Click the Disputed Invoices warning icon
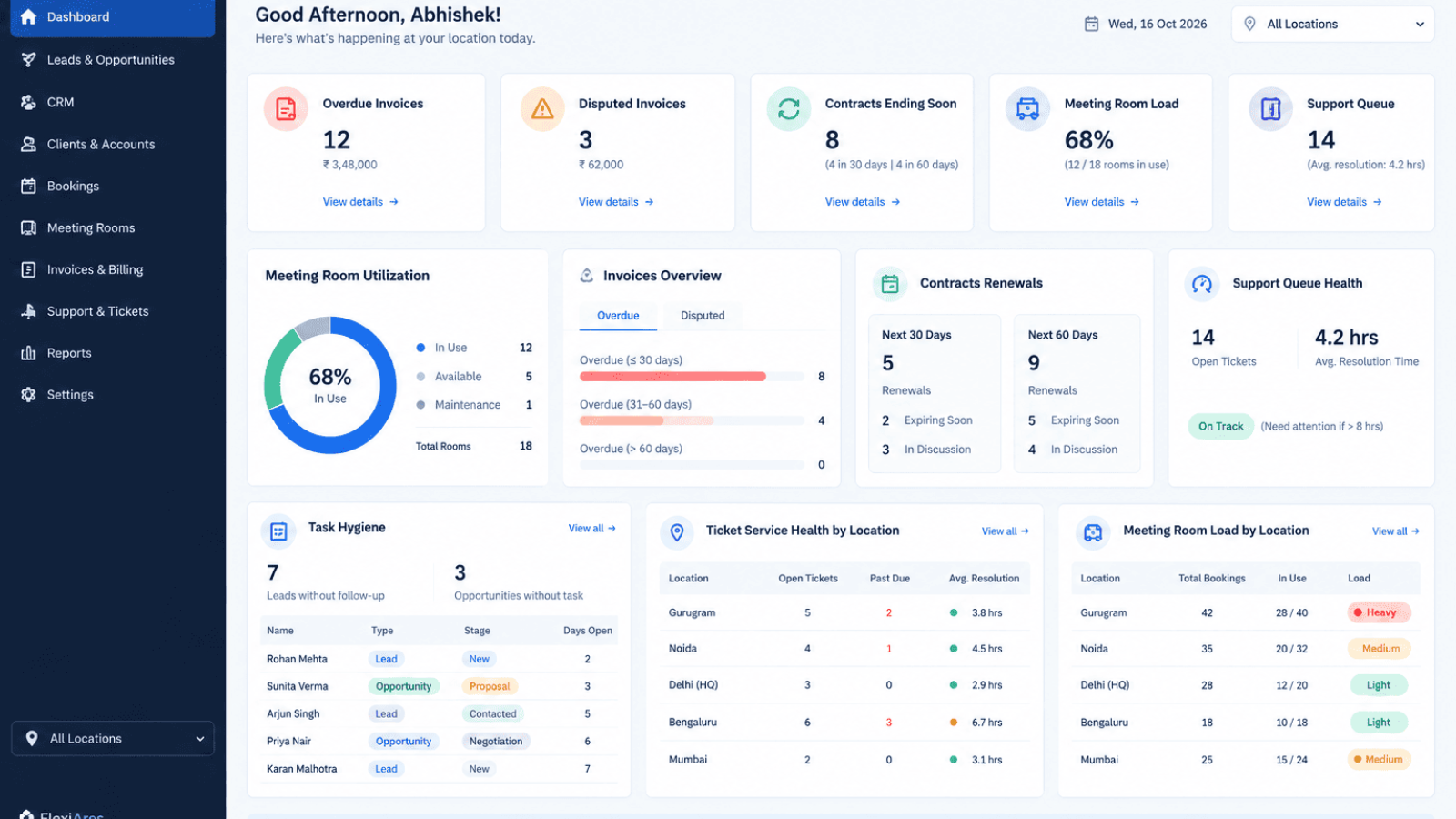 542,109
